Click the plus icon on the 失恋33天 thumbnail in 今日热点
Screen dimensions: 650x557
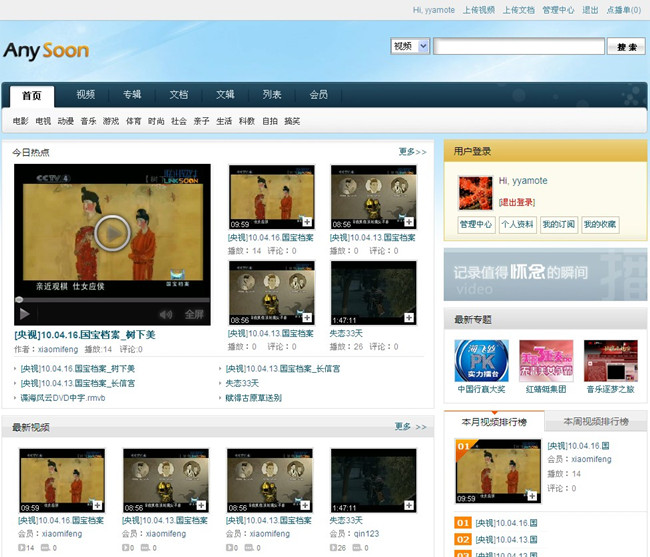pos(409,317)
